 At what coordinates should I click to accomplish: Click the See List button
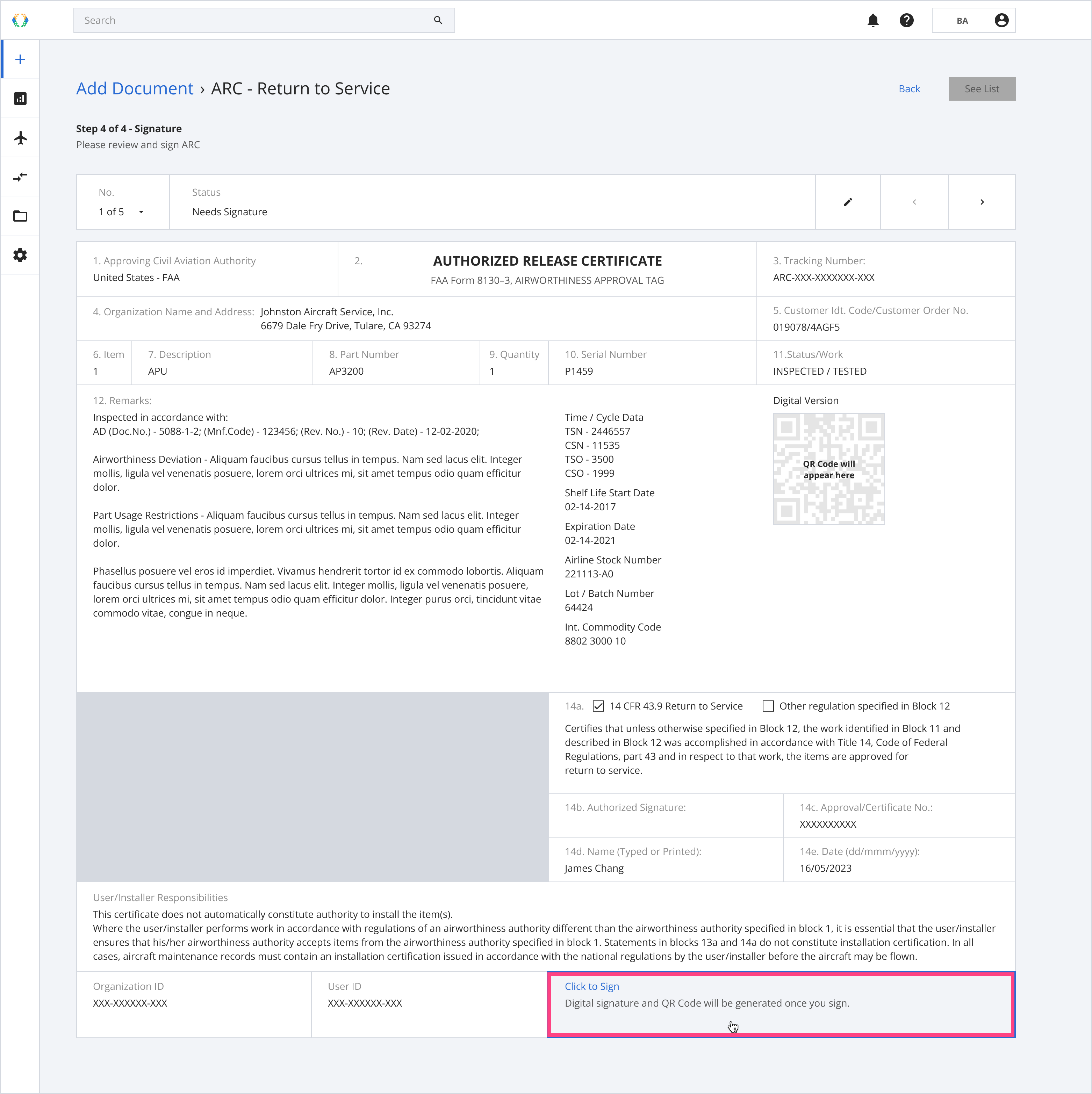pos(982,89)
